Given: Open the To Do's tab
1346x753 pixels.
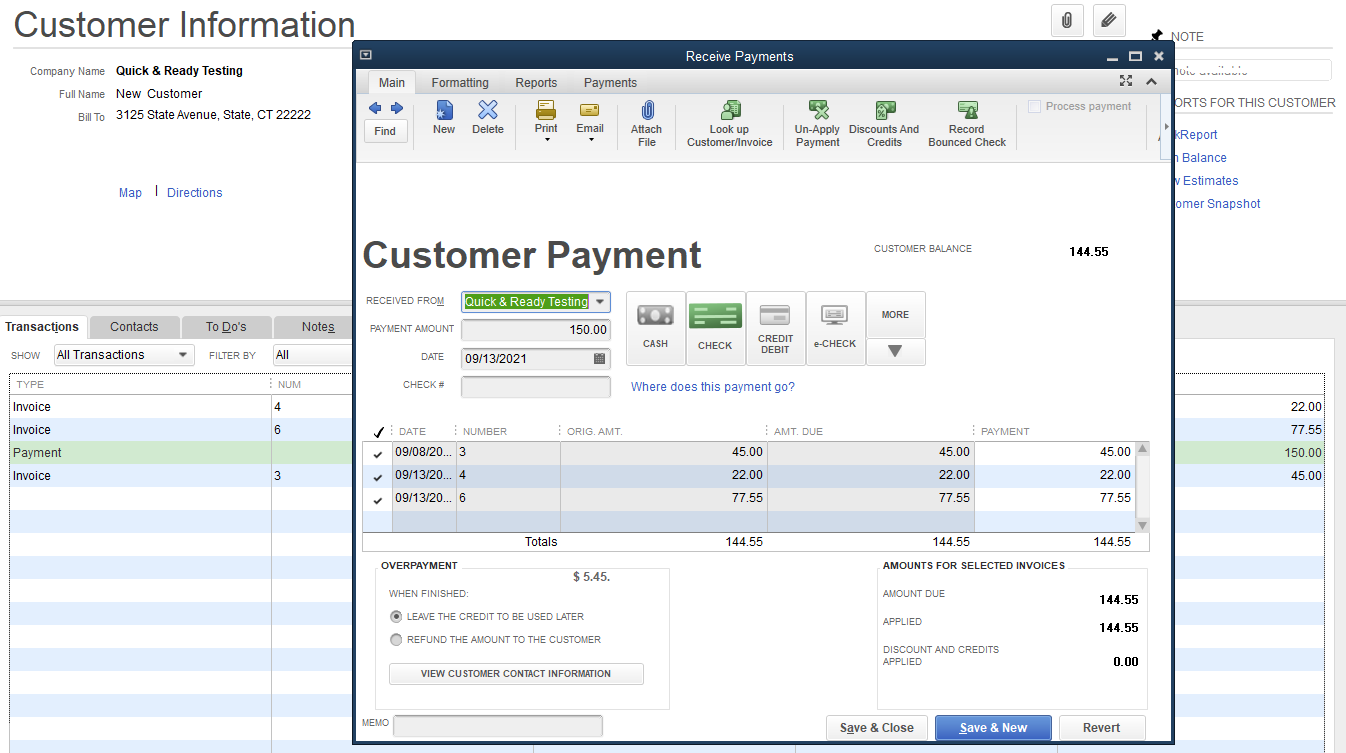Looking at the screenshot, I should click(226, 327).
